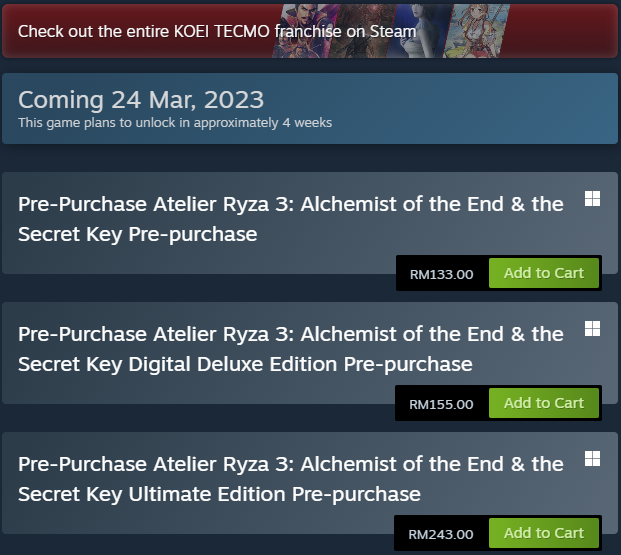Viewport: 621px width, 555px height.
Task: Click the standard Secret Key Pre-purchase title
Action: click(290, 219)
